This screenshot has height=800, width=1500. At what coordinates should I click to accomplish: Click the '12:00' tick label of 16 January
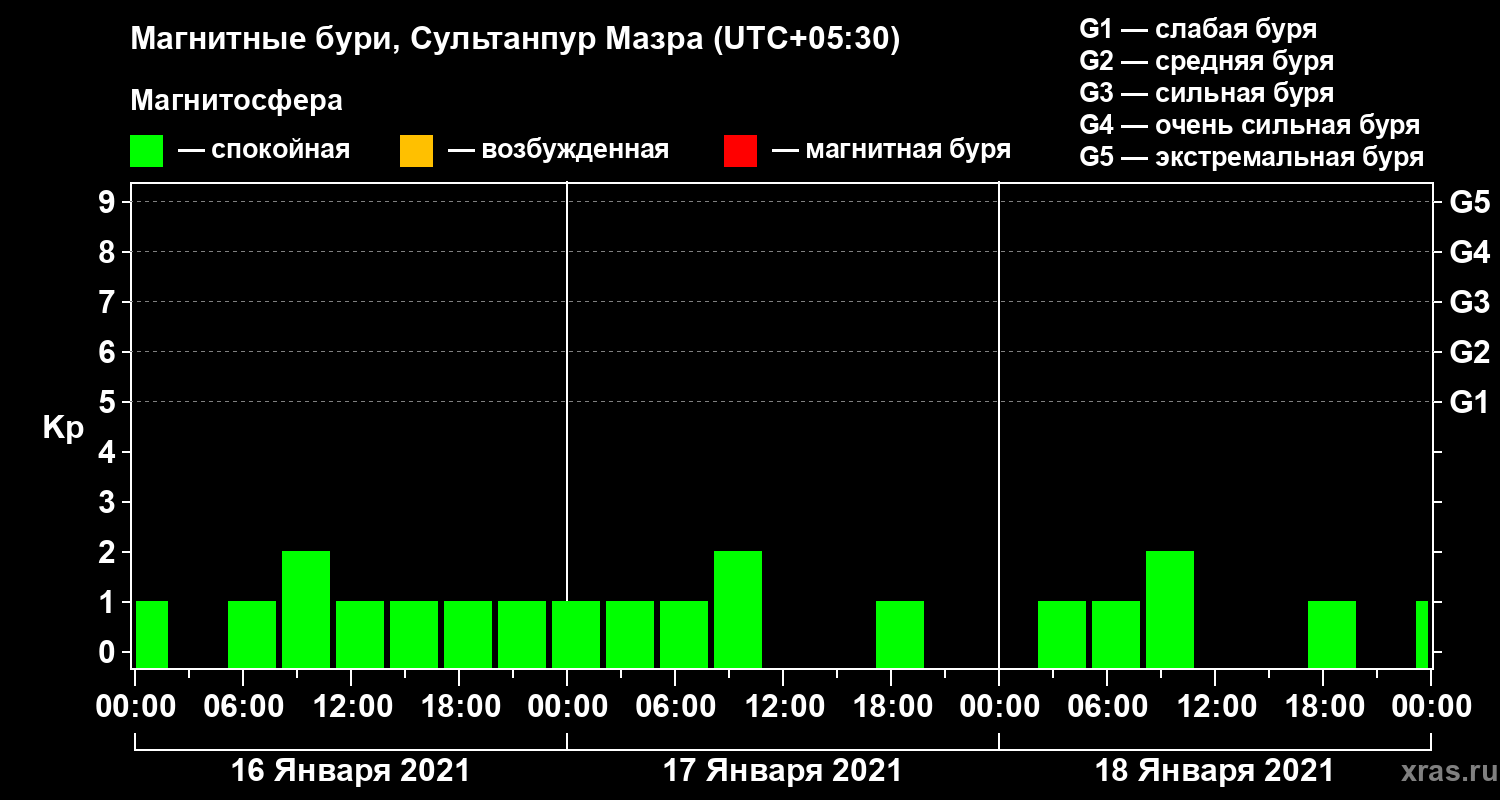pyautogui.click(x=351, y=706)
